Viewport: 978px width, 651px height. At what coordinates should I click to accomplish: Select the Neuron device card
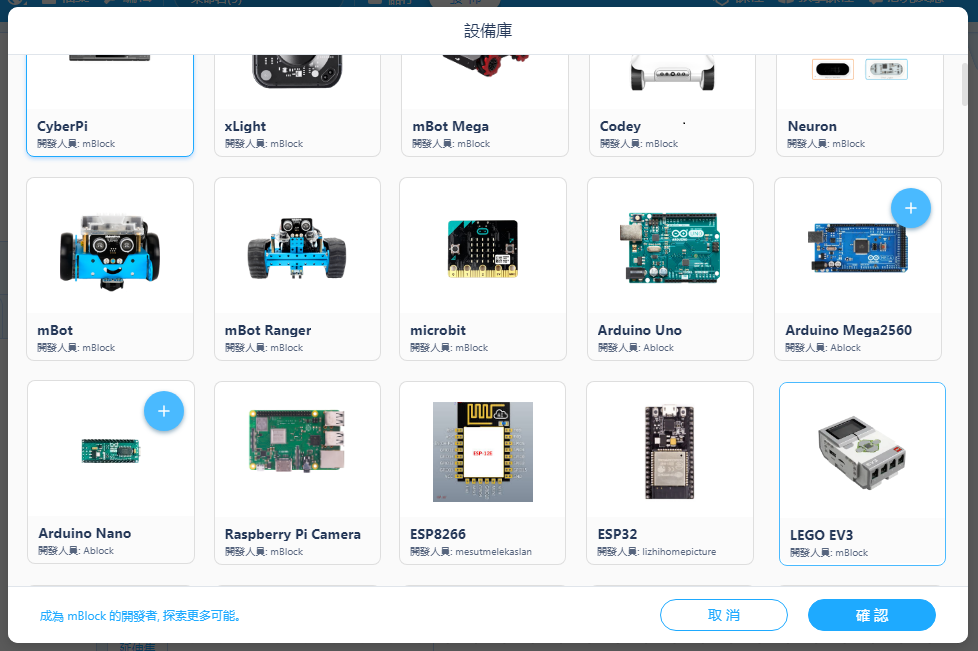(859, 105)
